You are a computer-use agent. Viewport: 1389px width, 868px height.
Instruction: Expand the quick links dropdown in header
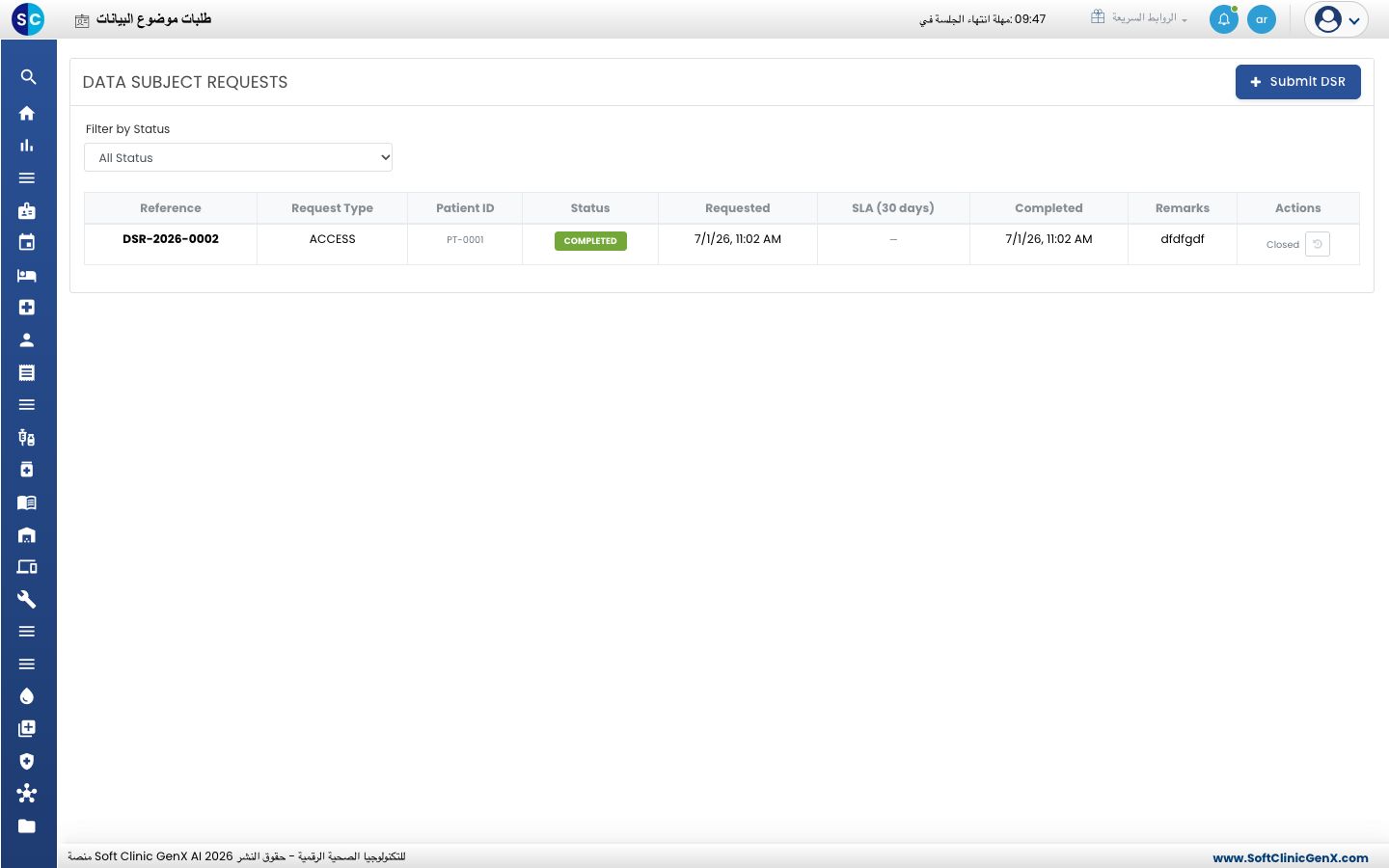point(1139,18)
